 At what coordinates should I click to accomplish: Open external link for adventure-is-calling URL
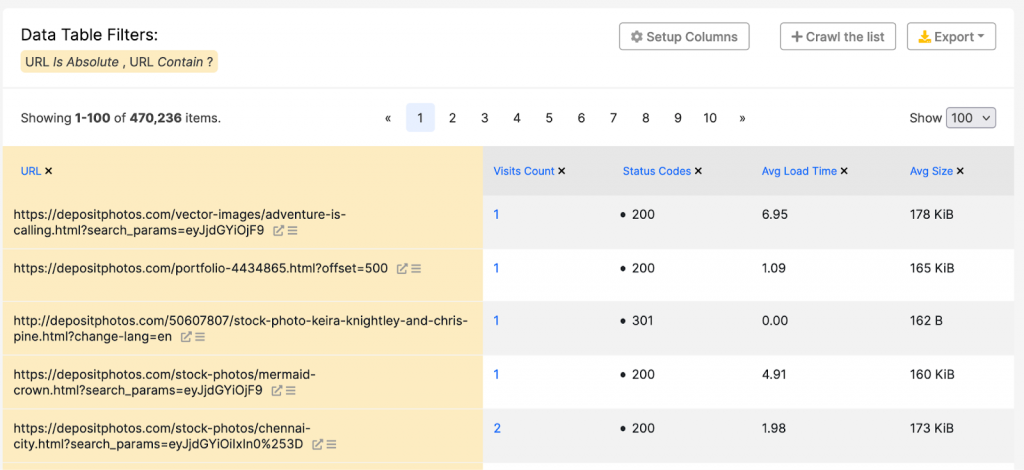coord(278,230)
